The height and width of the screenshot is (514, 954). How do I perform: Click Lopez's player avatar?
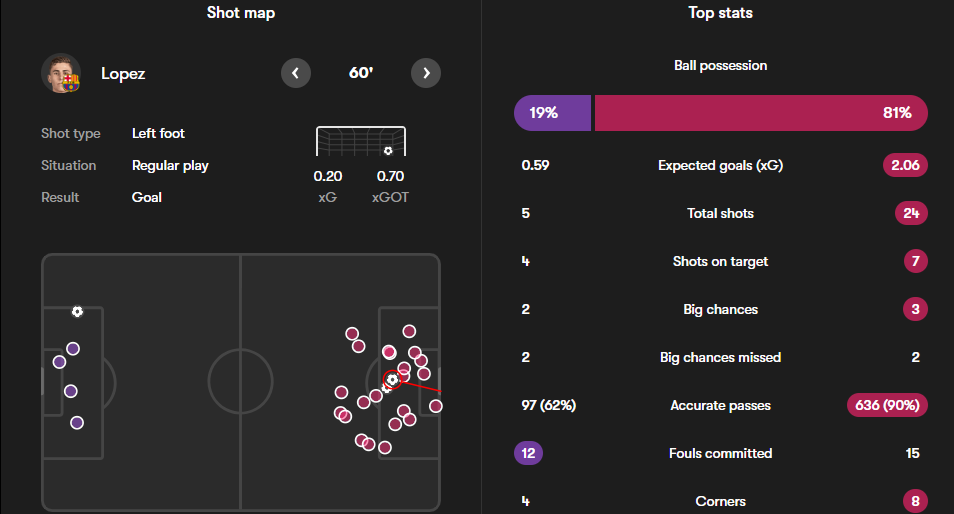[61, 73]
